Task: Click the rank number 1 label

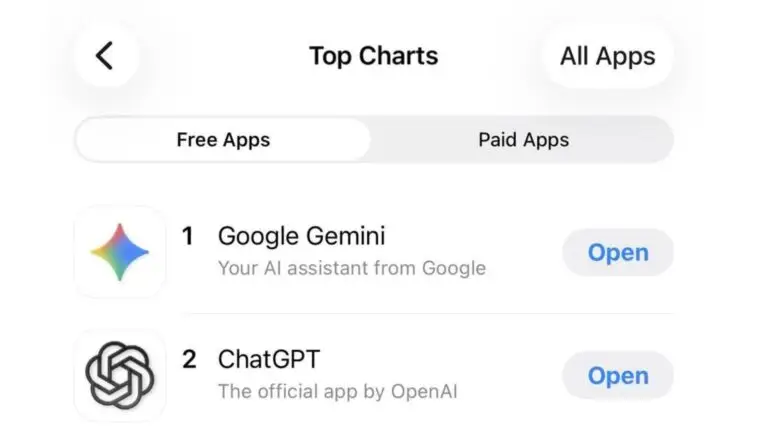Action: click(x=187, y=237)
